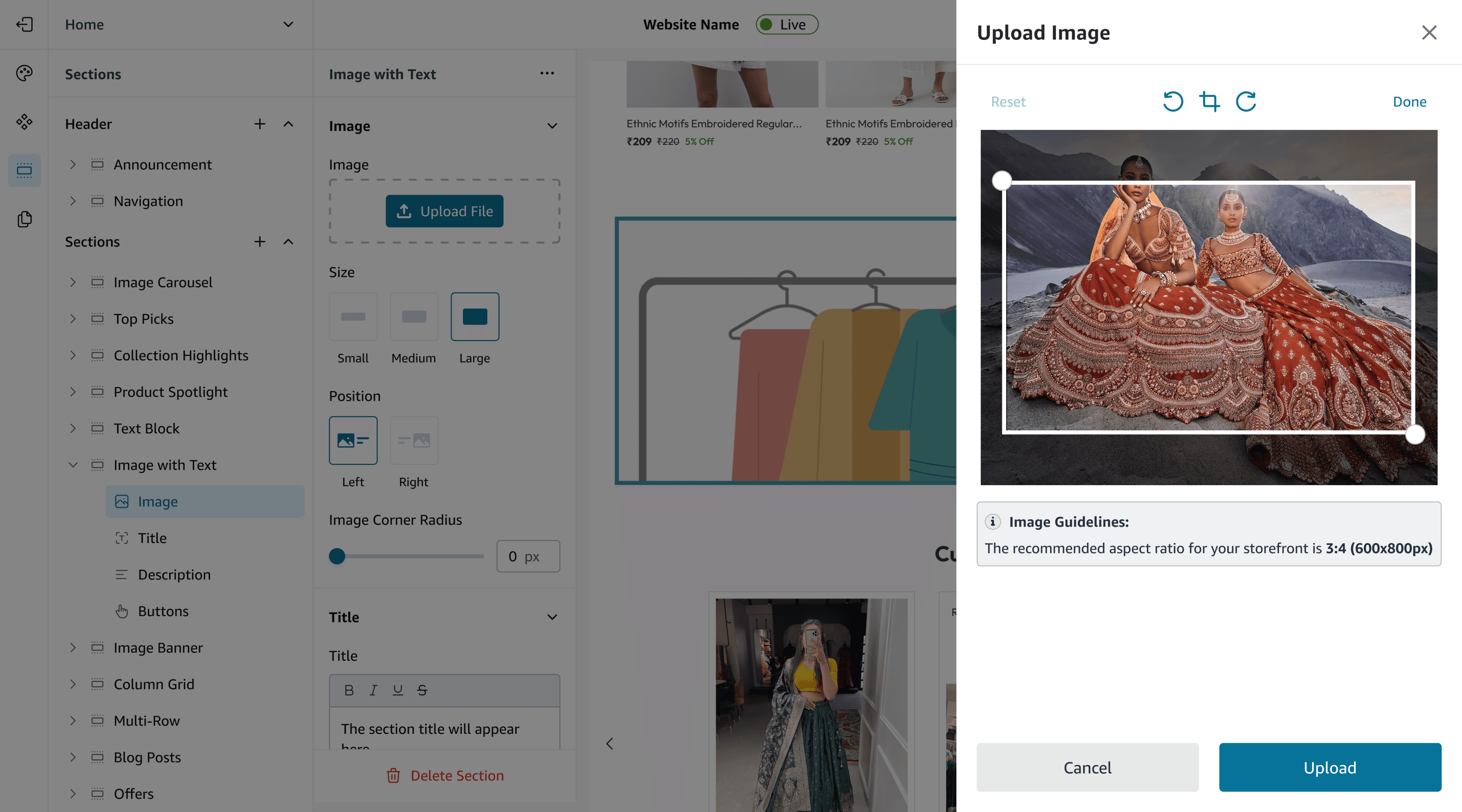
Task: Choose Right image position
Action: pos(414,440)
